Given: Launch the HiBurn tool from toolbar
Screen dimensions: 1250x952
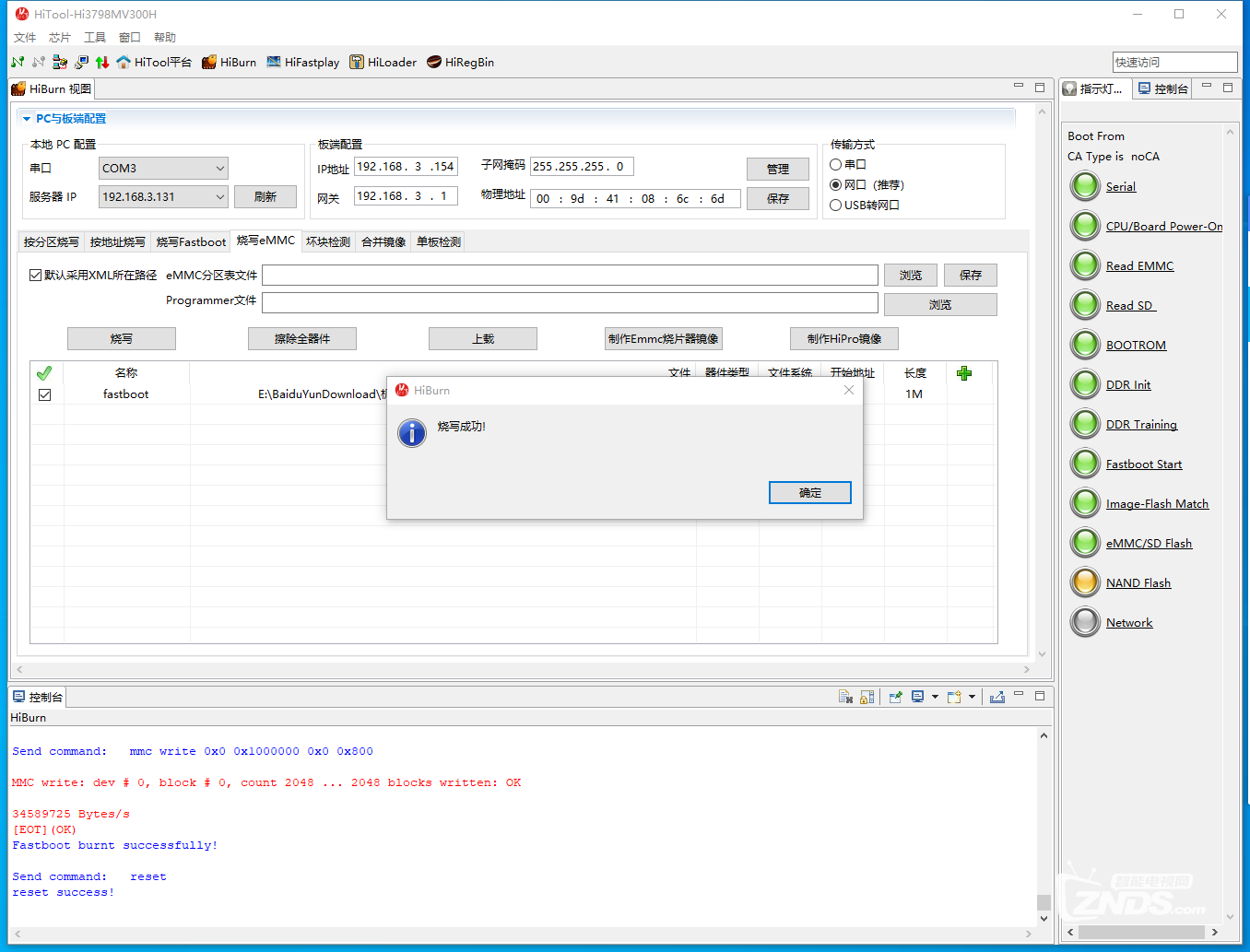Looking at the screenshot, I should [x=229, y=62].
